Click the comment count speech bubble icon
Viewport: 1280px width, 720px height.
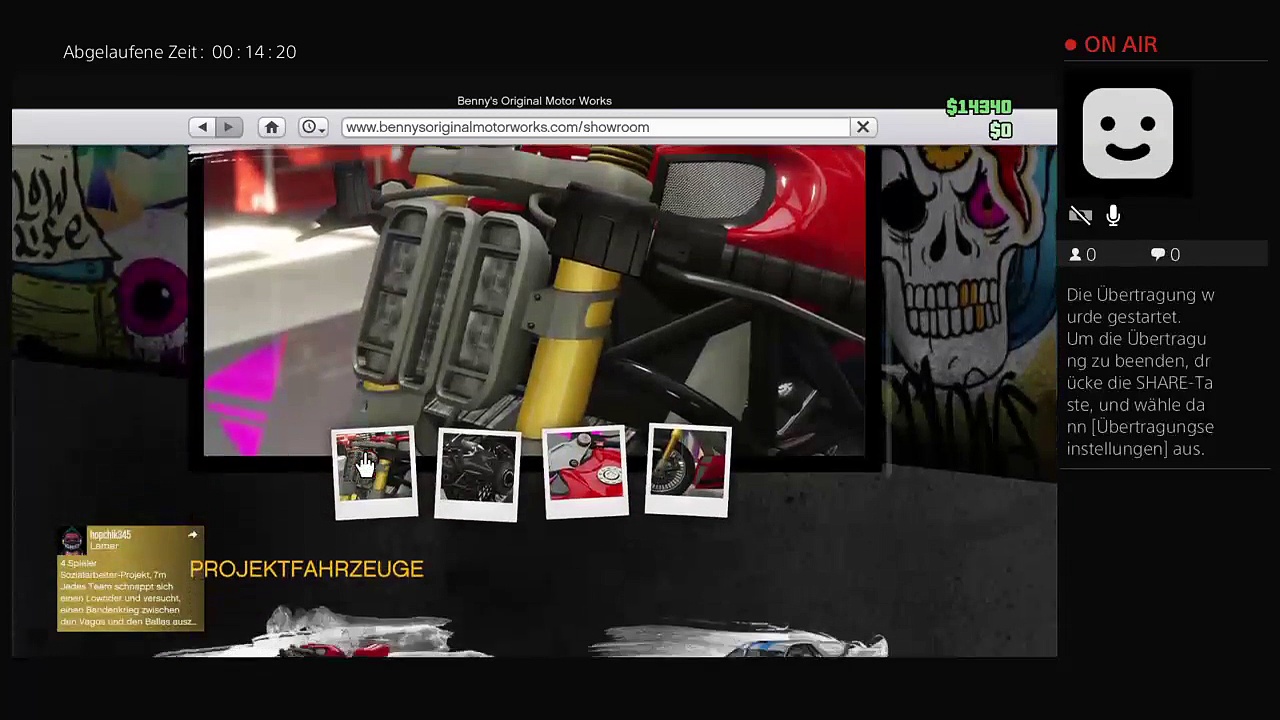tap(1158, 255)
